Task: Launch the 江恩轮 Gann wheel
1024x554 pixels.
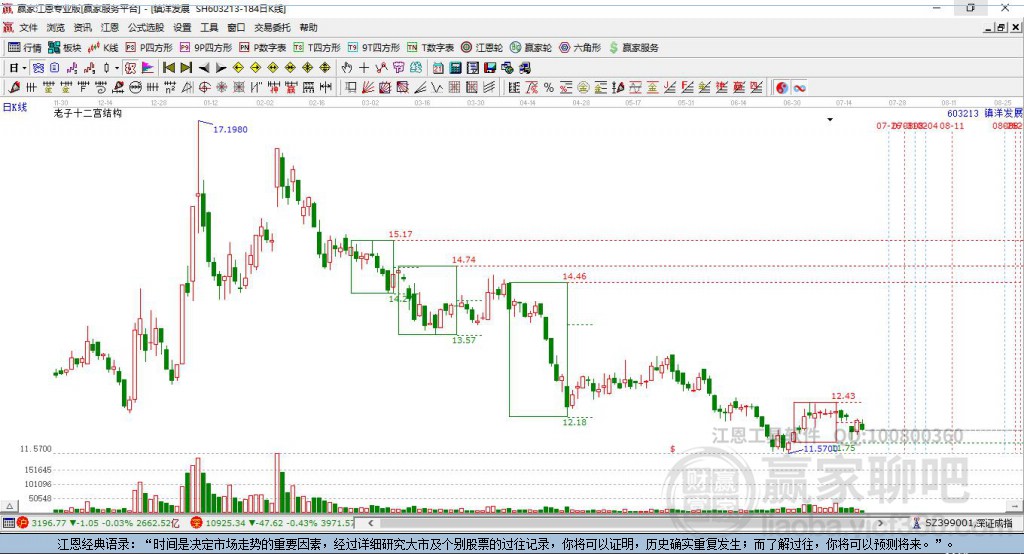Action: 481,47
